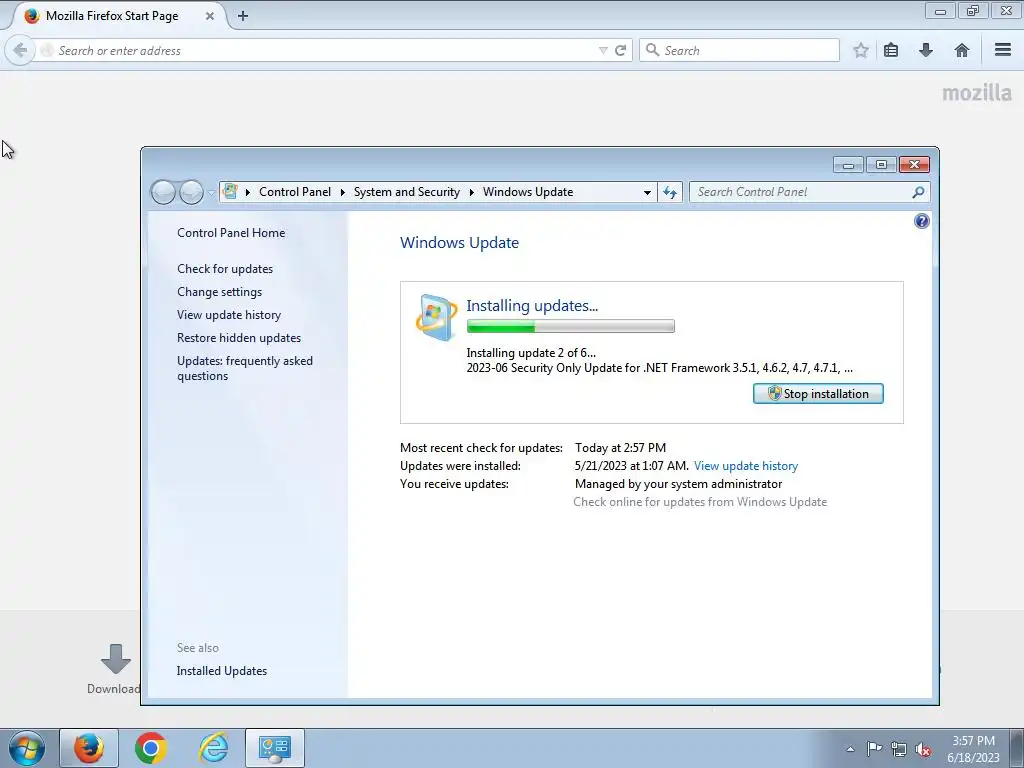Click Check for updates link
Screen dimensions: 1024x768
(225, 268)
